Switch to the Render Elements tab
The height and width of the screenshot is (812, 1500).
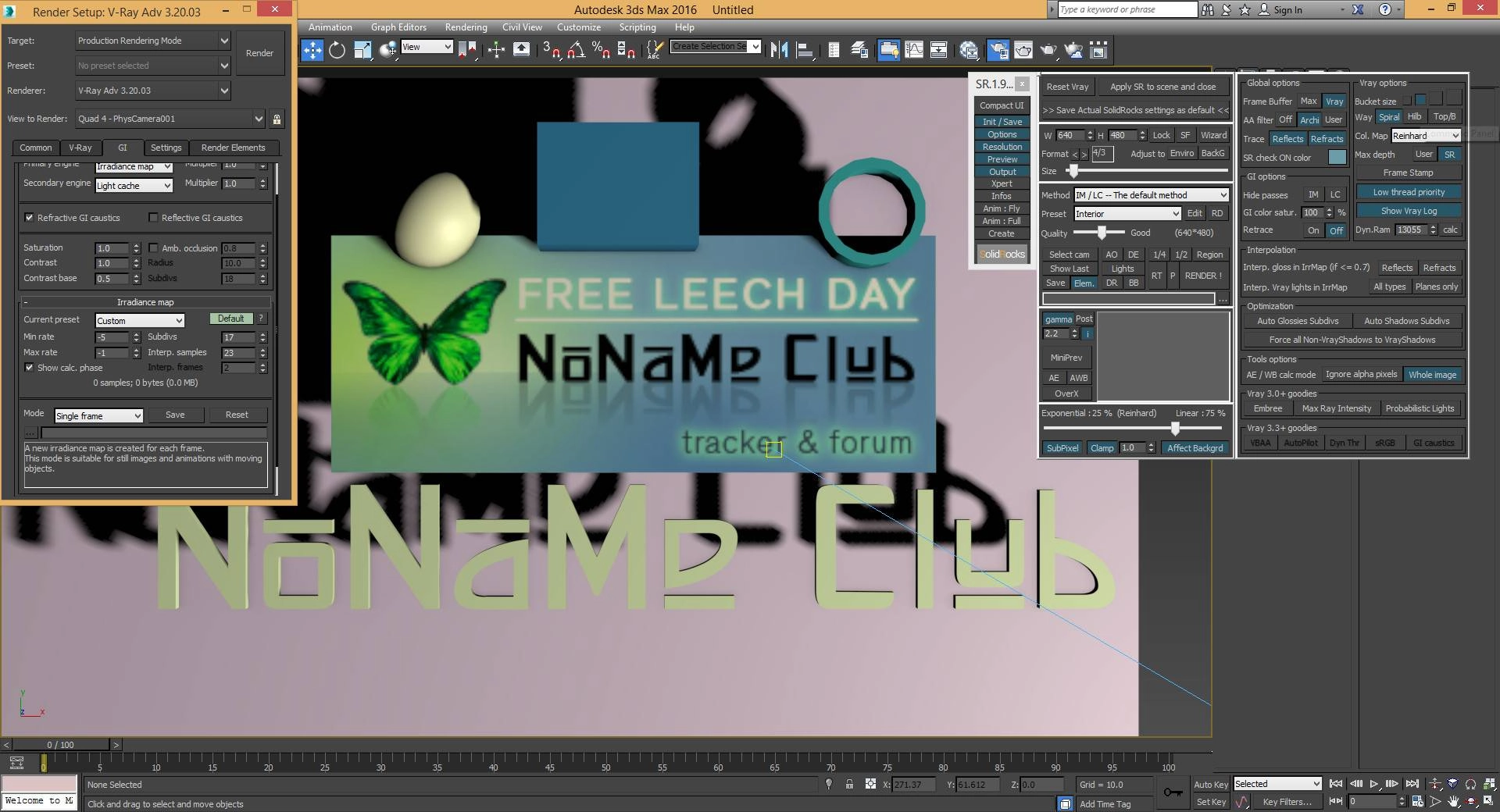pyautogui.click(x=233, y=148)
